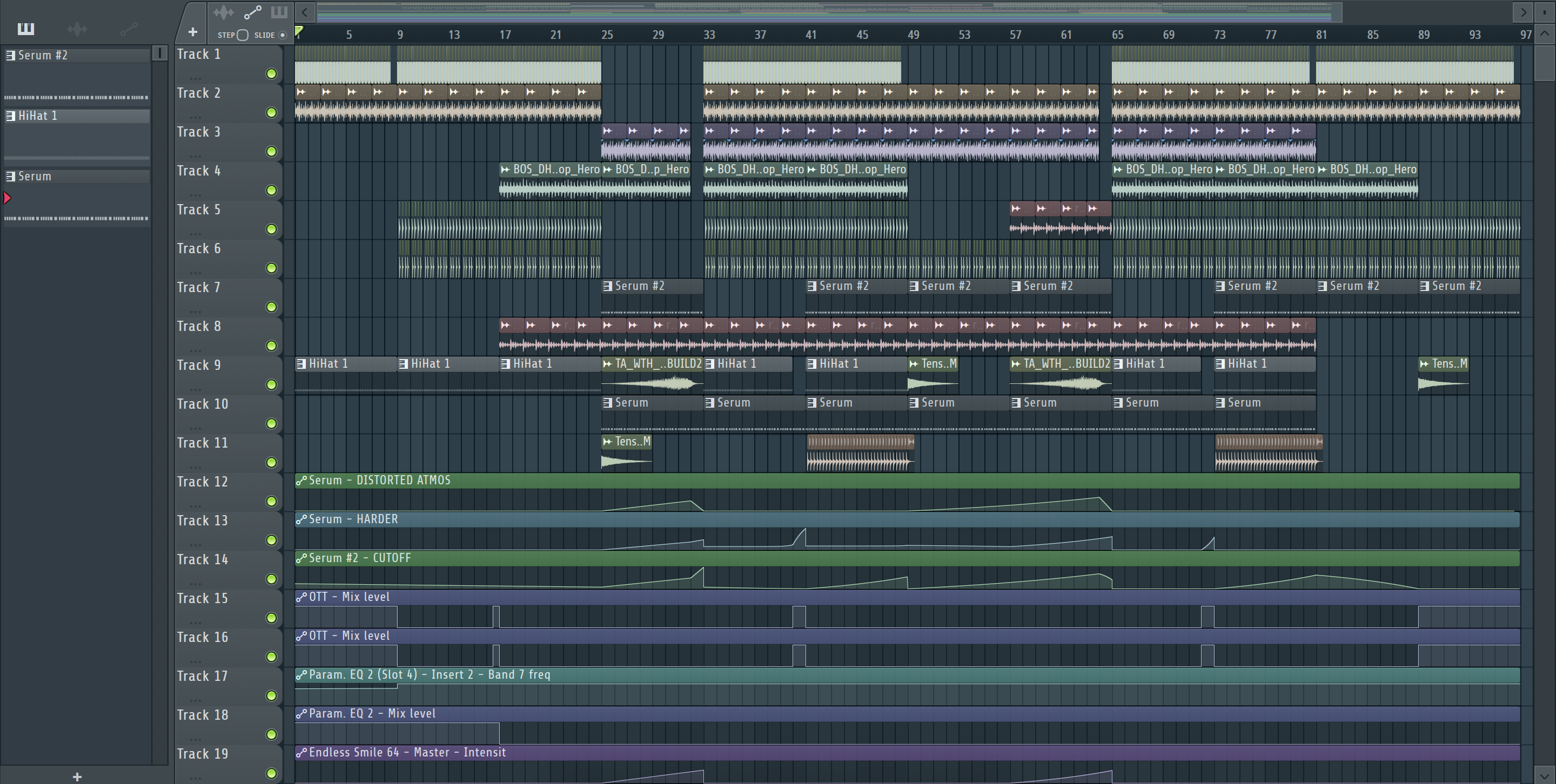The height and width of the screenshot is (784, 1556).
Task: Mute Track 1 with its green LED
Action: point(272,73)
